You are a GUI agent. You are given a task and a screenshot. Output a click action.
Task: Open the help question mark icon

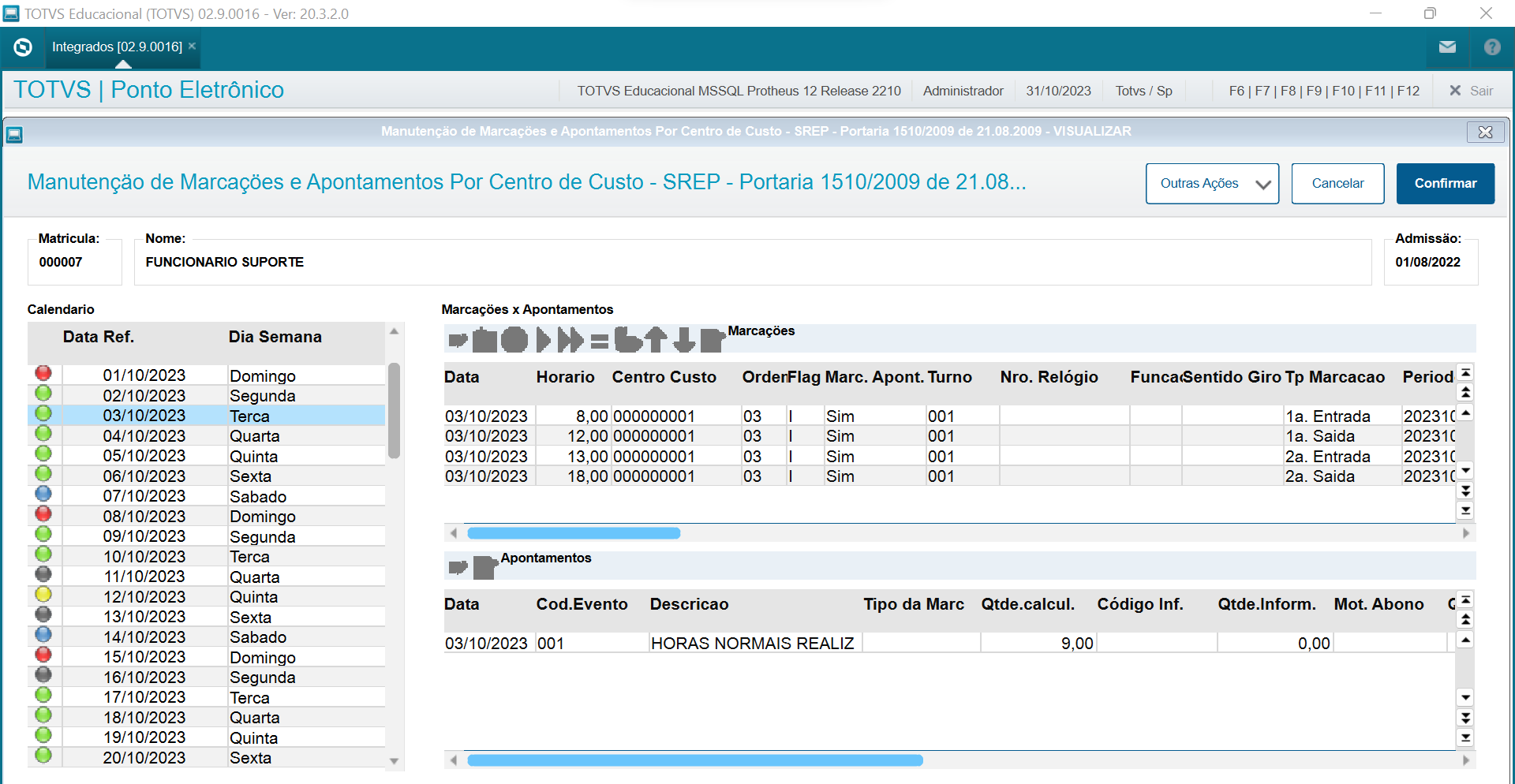1492,47
